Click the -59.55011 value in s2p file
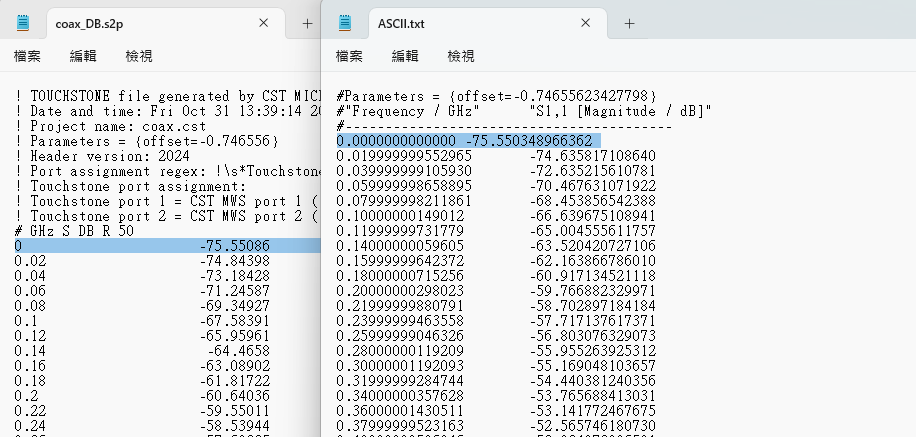This screenshot has height=437, width=916. tap(235, 411)
